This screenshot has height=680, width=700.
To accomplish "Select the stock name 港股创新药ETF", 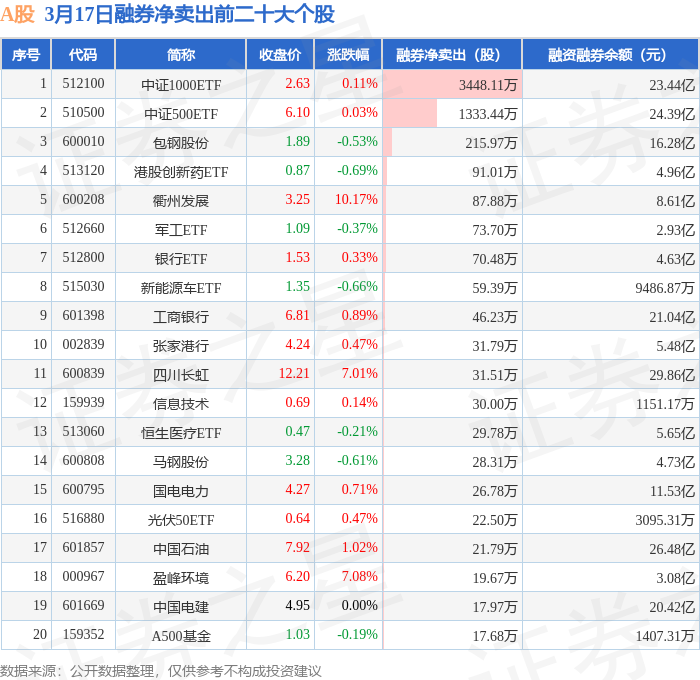I will (x=181, y=171).
